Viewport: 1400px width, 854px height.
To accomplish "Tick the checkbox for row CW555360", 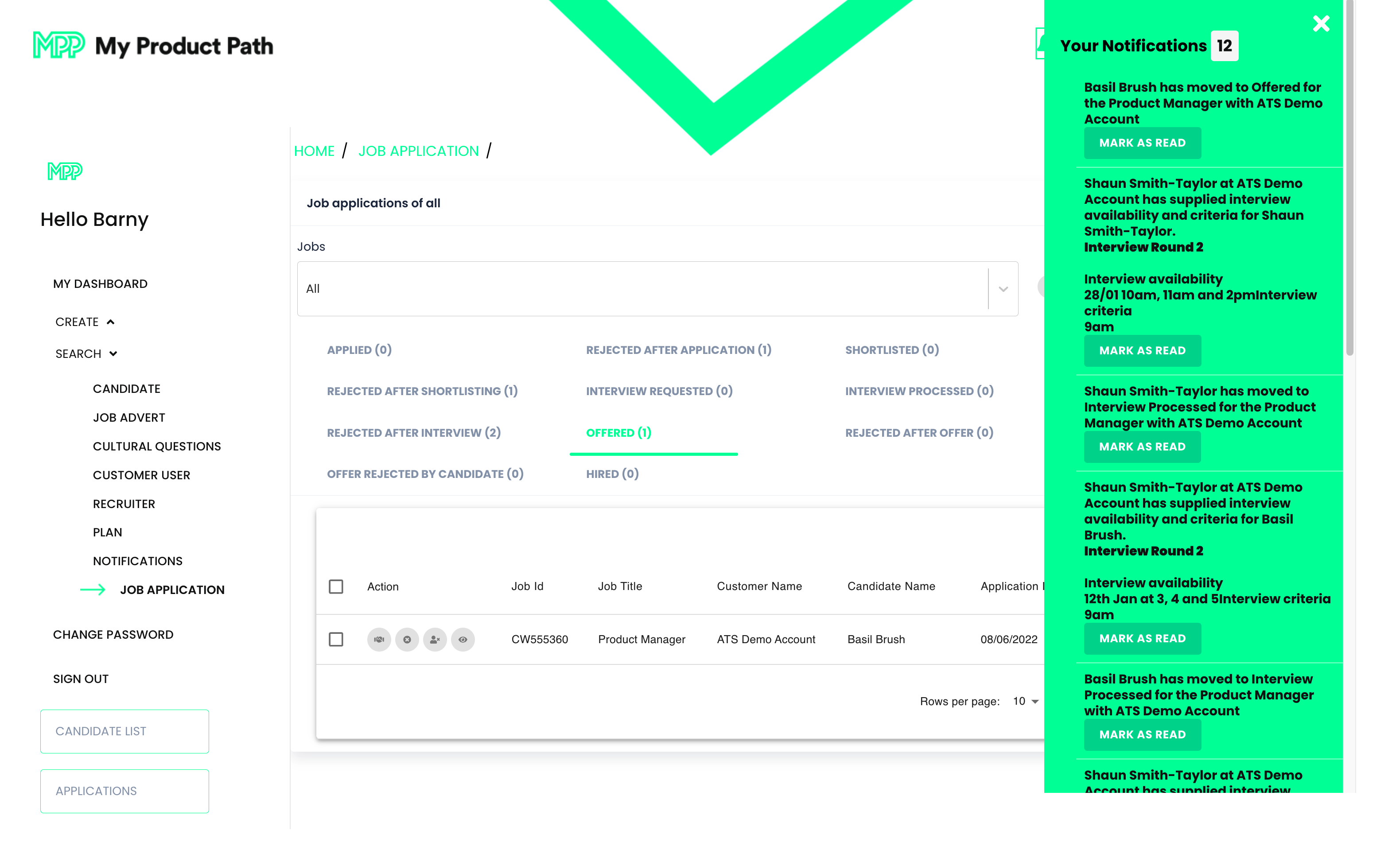I will click(336, 639).
